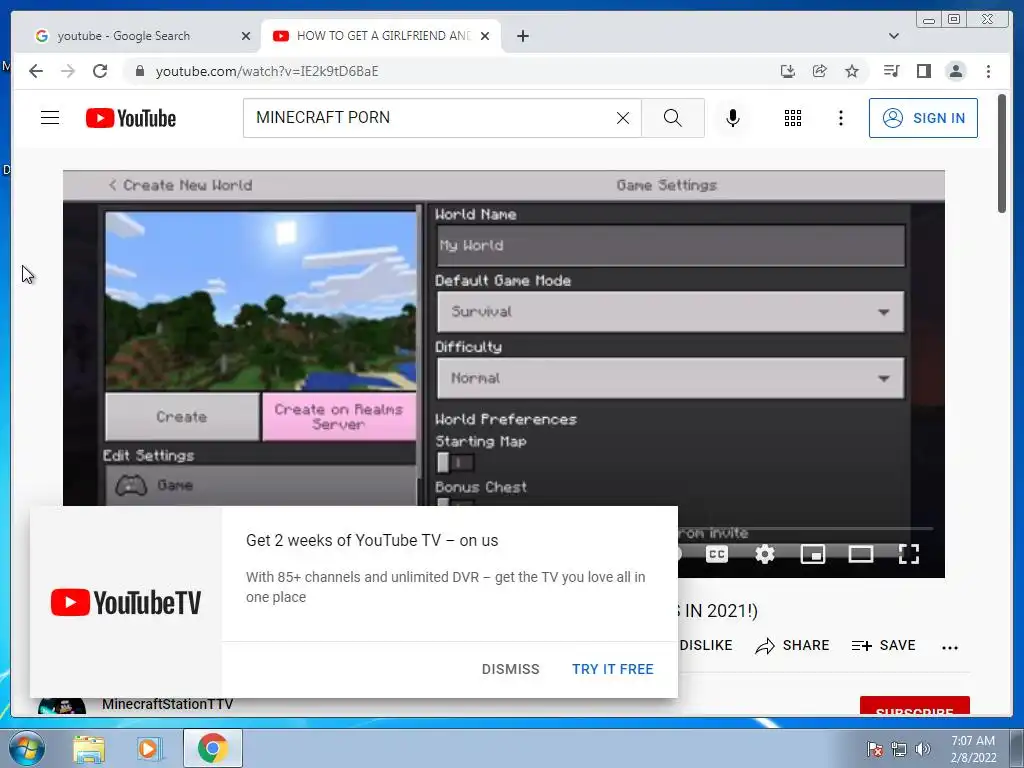Launch Windows Media Player from taskbar
The height and width of the screenshot is (768, 1024).
pos(149,748)
